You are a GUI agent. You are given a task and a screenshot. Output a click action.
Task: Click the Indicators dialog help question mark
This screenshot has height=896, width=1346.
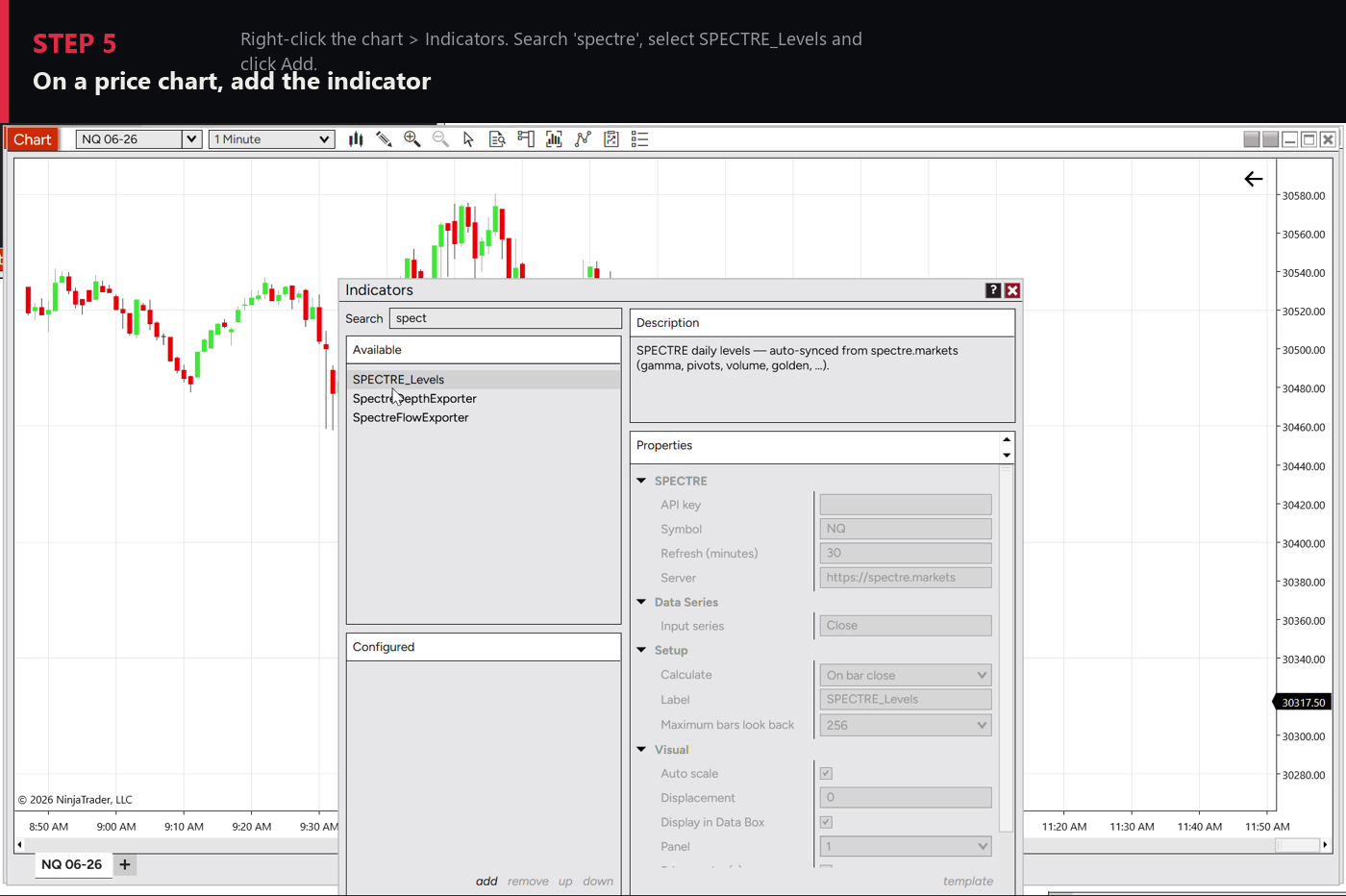pos(993,290)
